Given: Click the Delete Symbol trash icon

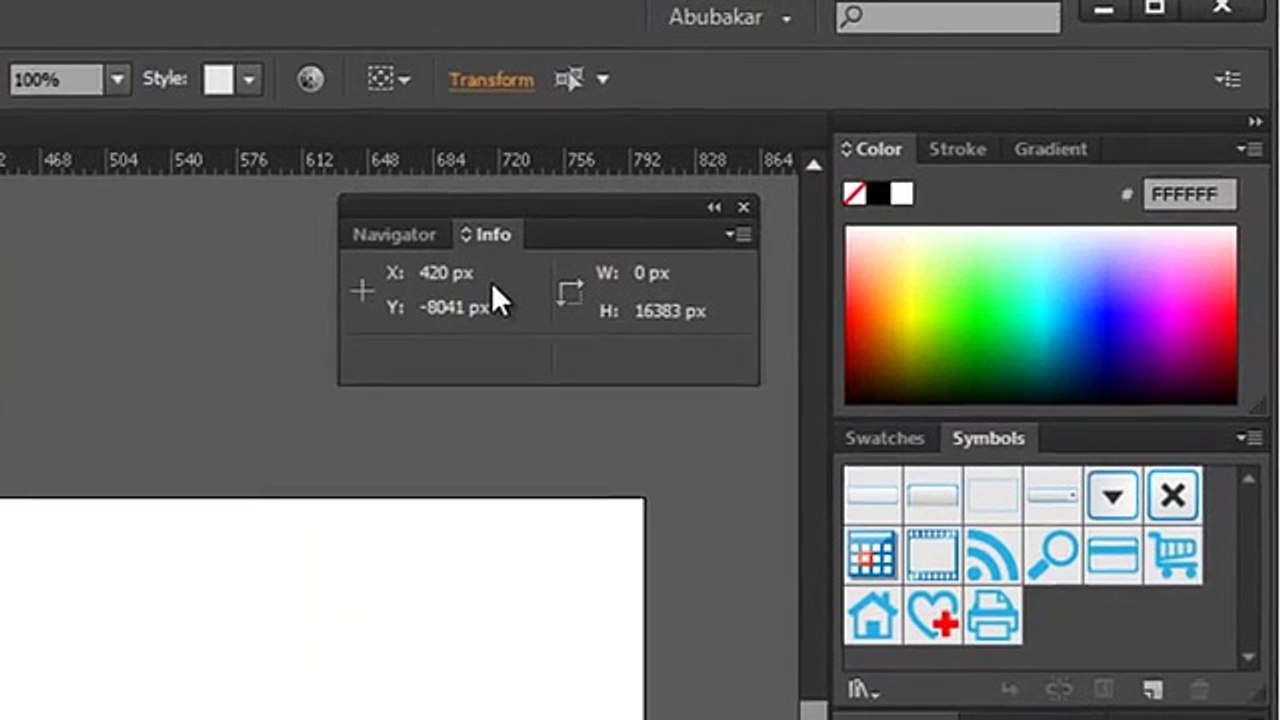Looking at the screenshot, I should tap(1200, 690).
